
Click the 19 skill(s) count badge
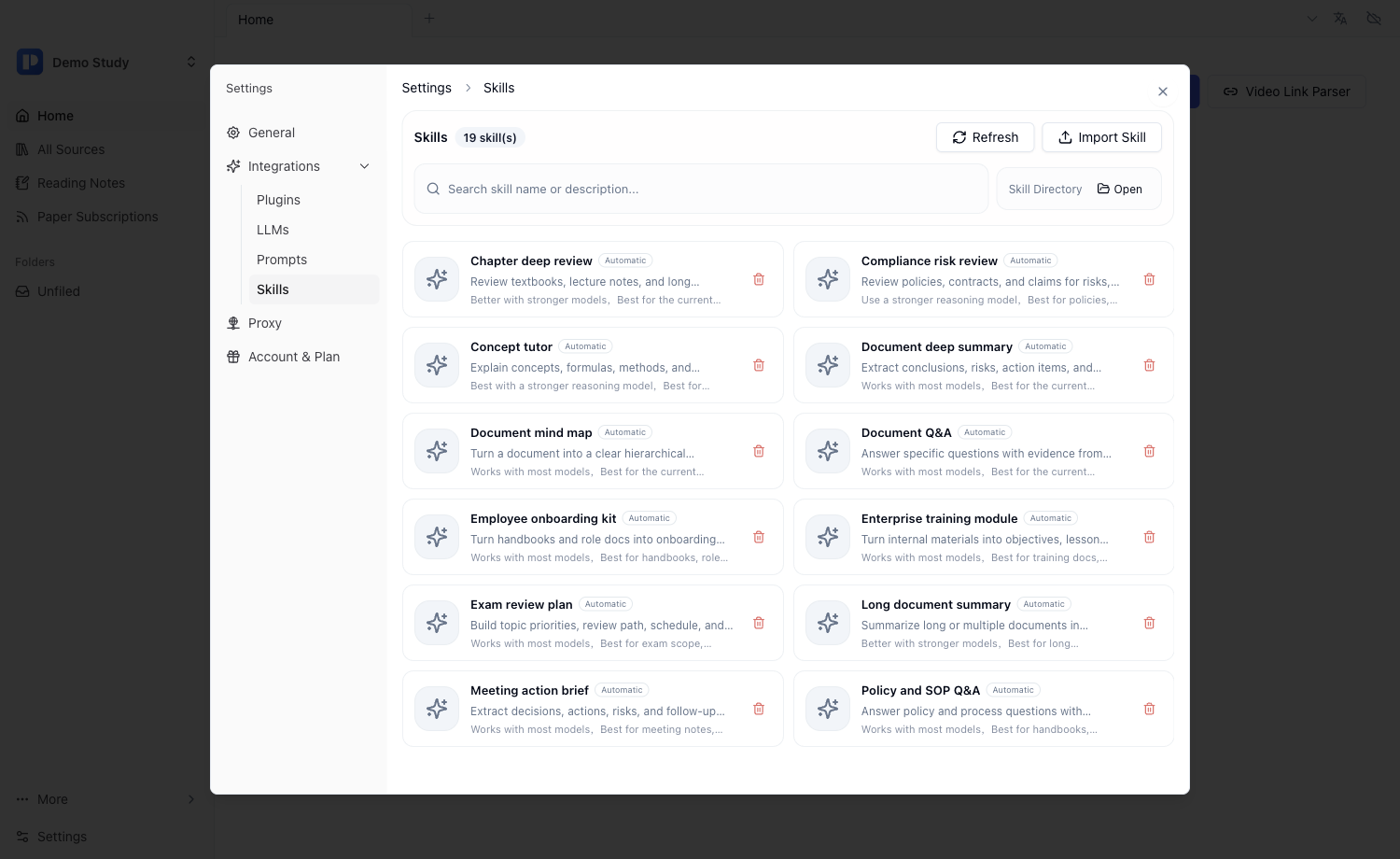(x=490, y=137)
